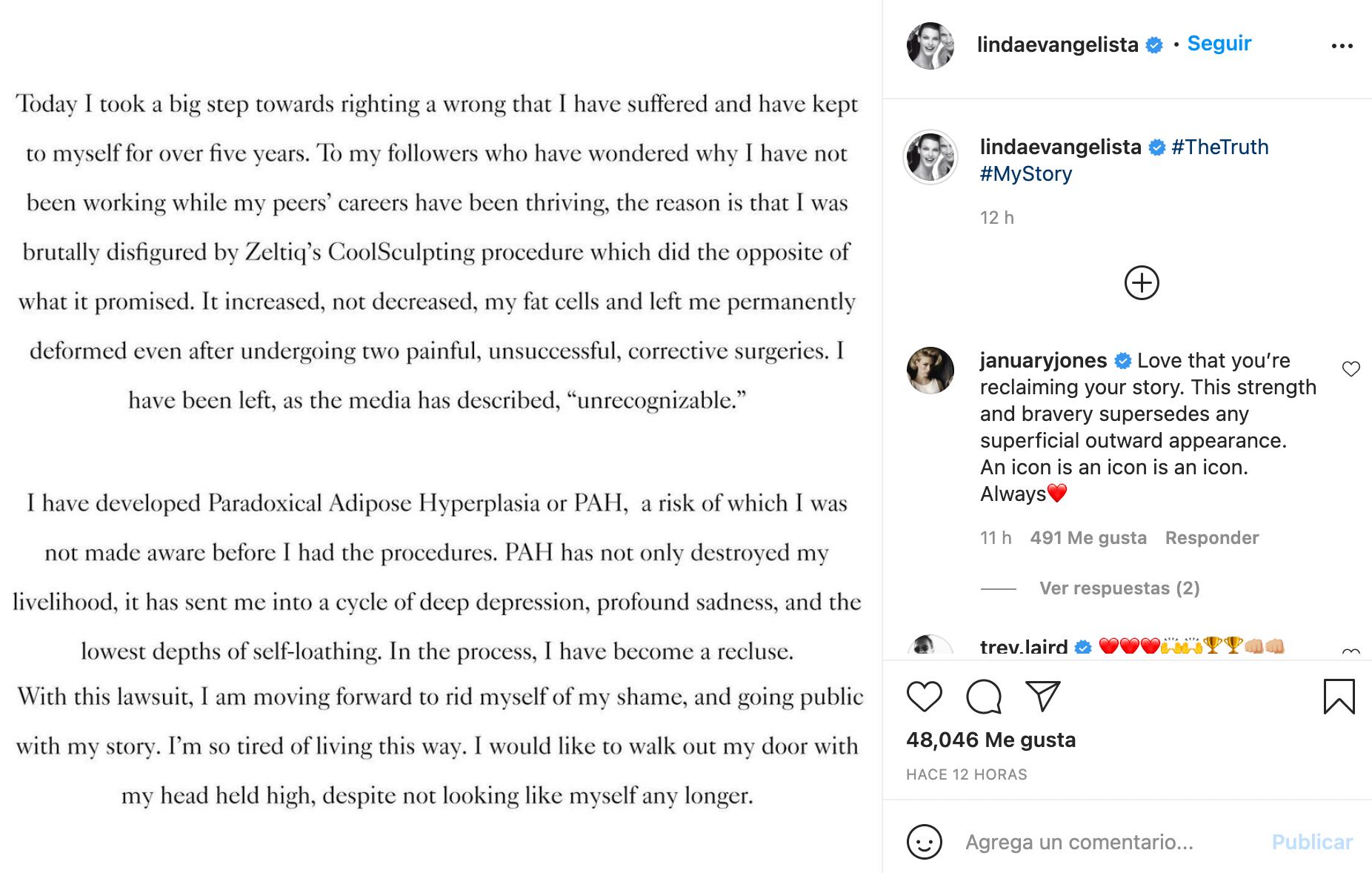Like januaryjones's comment with the small heart
This screenshot has width=1372, height=873.
point(1353,368)
